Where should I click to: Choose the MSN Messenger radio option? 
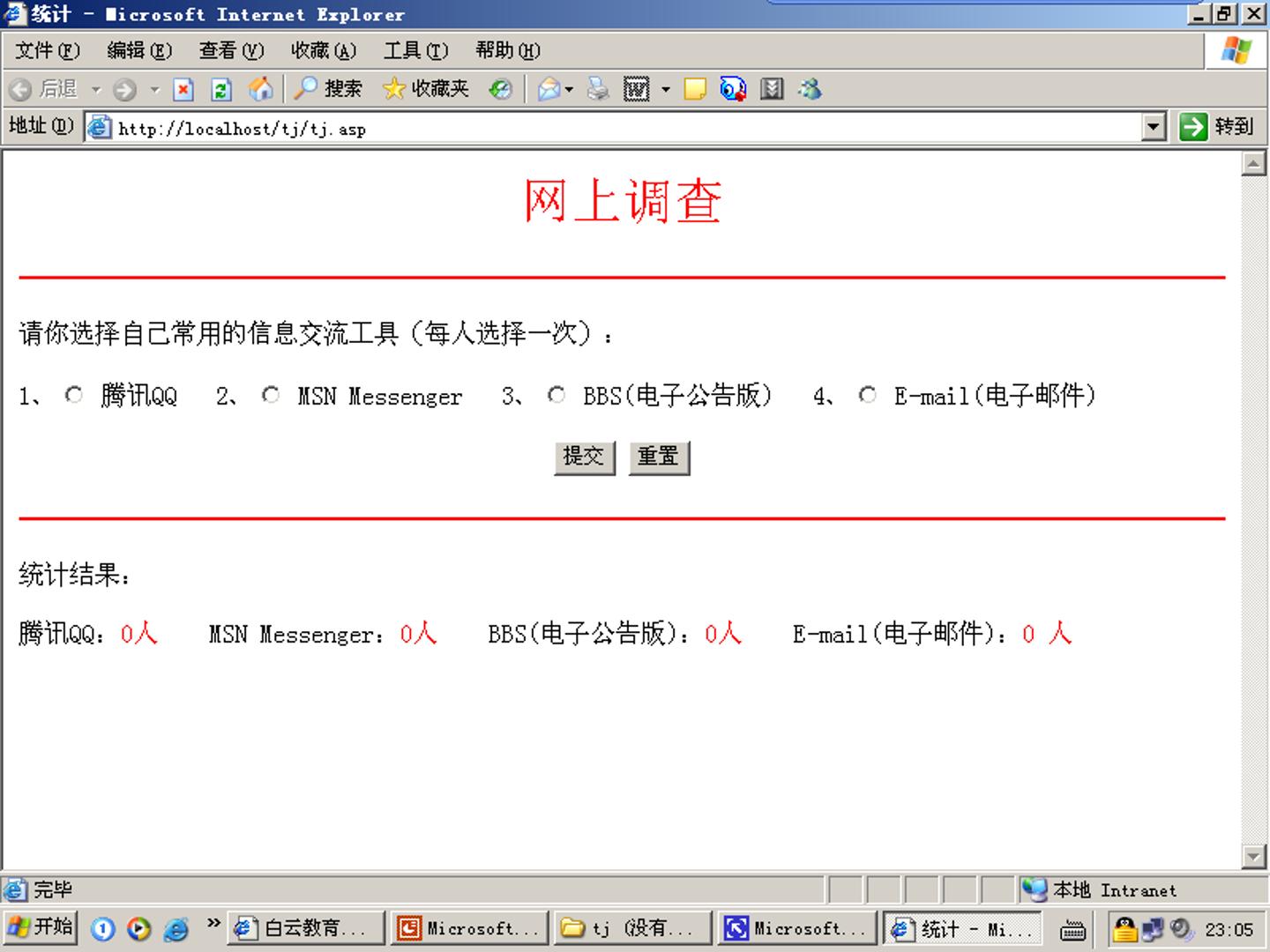pyautogui.click(x=271, y=396)
